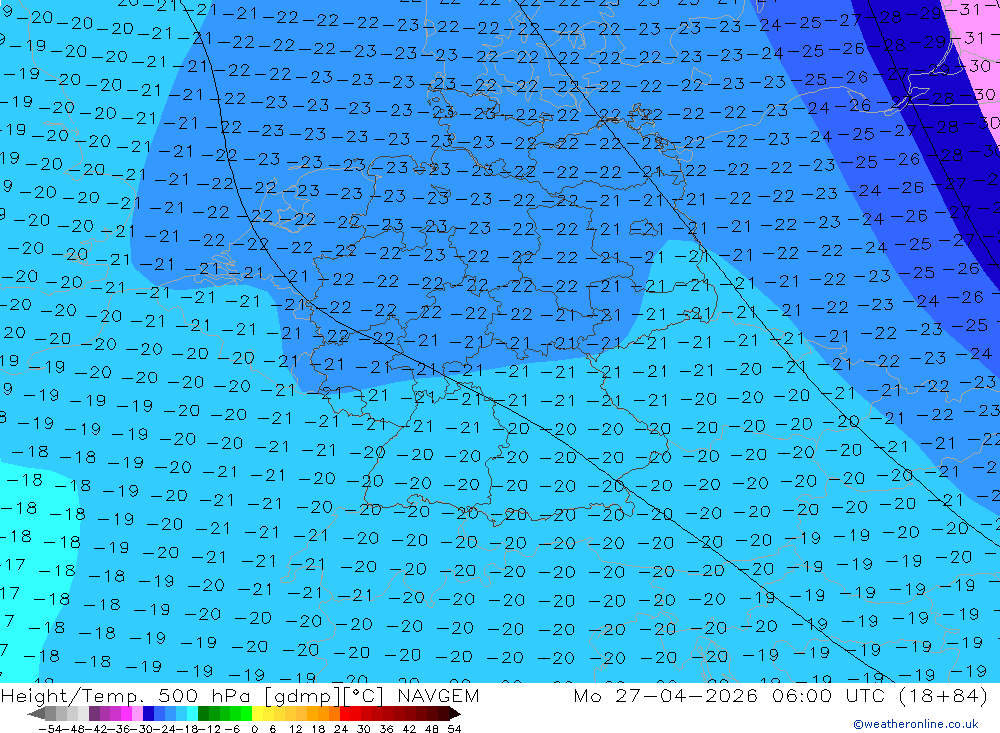The height and width of the screenshot is (733, 1000).
Task: Click the Height/Temp. 500 hPa NAVGEM title
Action: pos(240,695)
